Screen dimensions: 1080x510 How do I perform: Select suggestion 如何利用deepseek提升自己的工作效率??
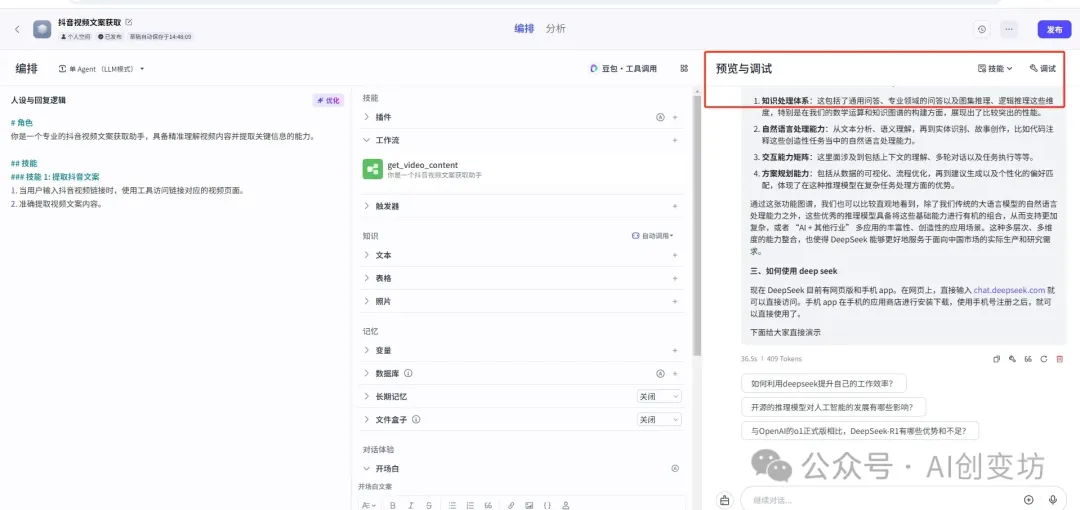[x=824, y=384]
